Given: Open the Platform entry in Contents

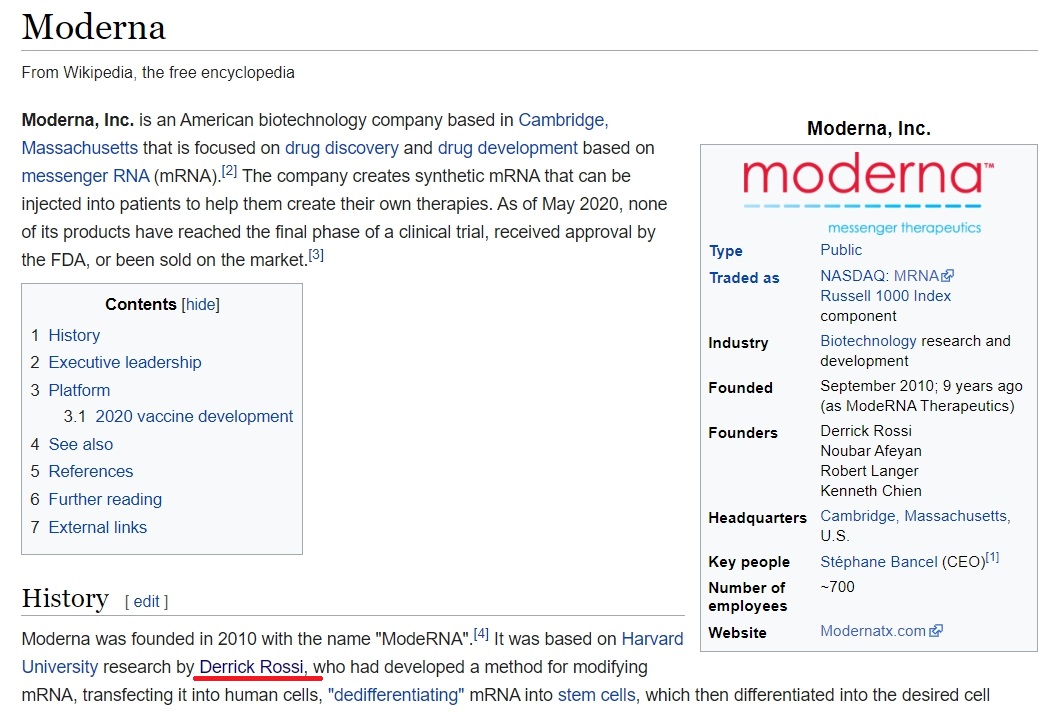Looking at the screenshot, I should (x=79, y=390).
